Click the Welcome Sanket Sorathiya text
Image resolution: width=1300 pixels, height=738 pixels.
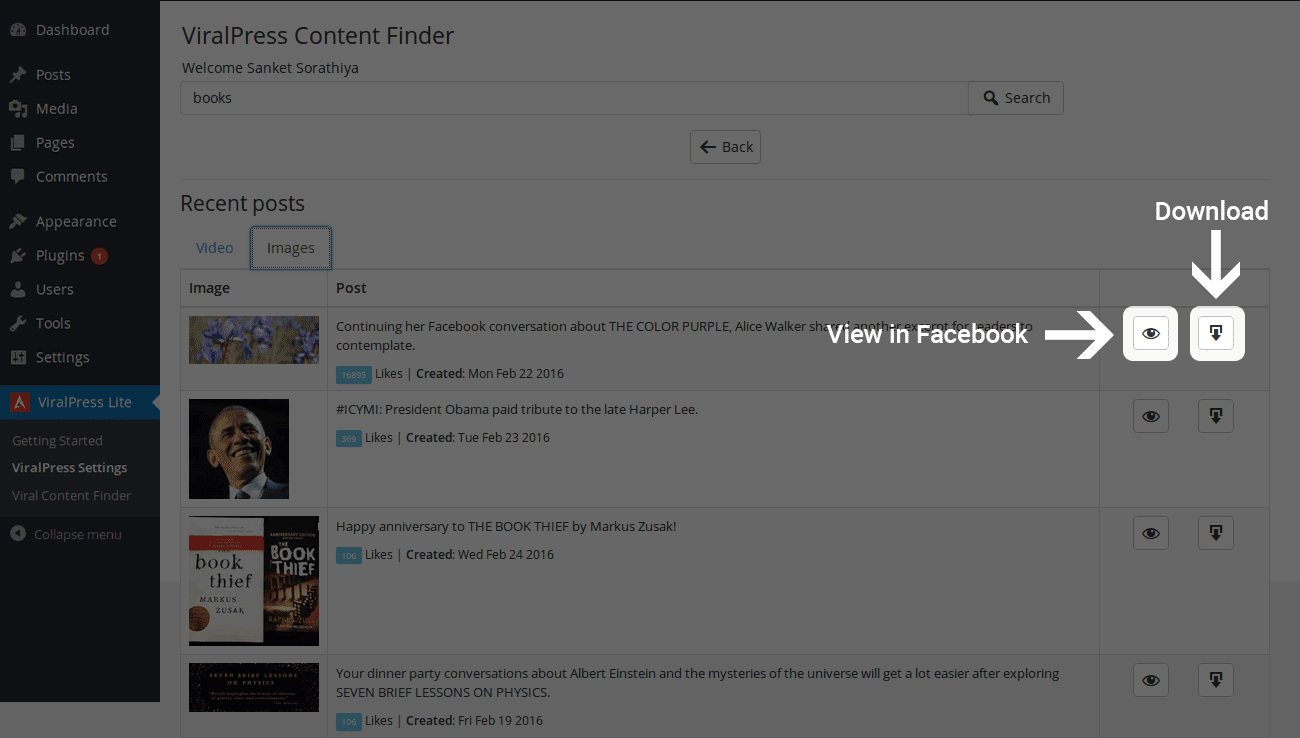click(270, 68)
